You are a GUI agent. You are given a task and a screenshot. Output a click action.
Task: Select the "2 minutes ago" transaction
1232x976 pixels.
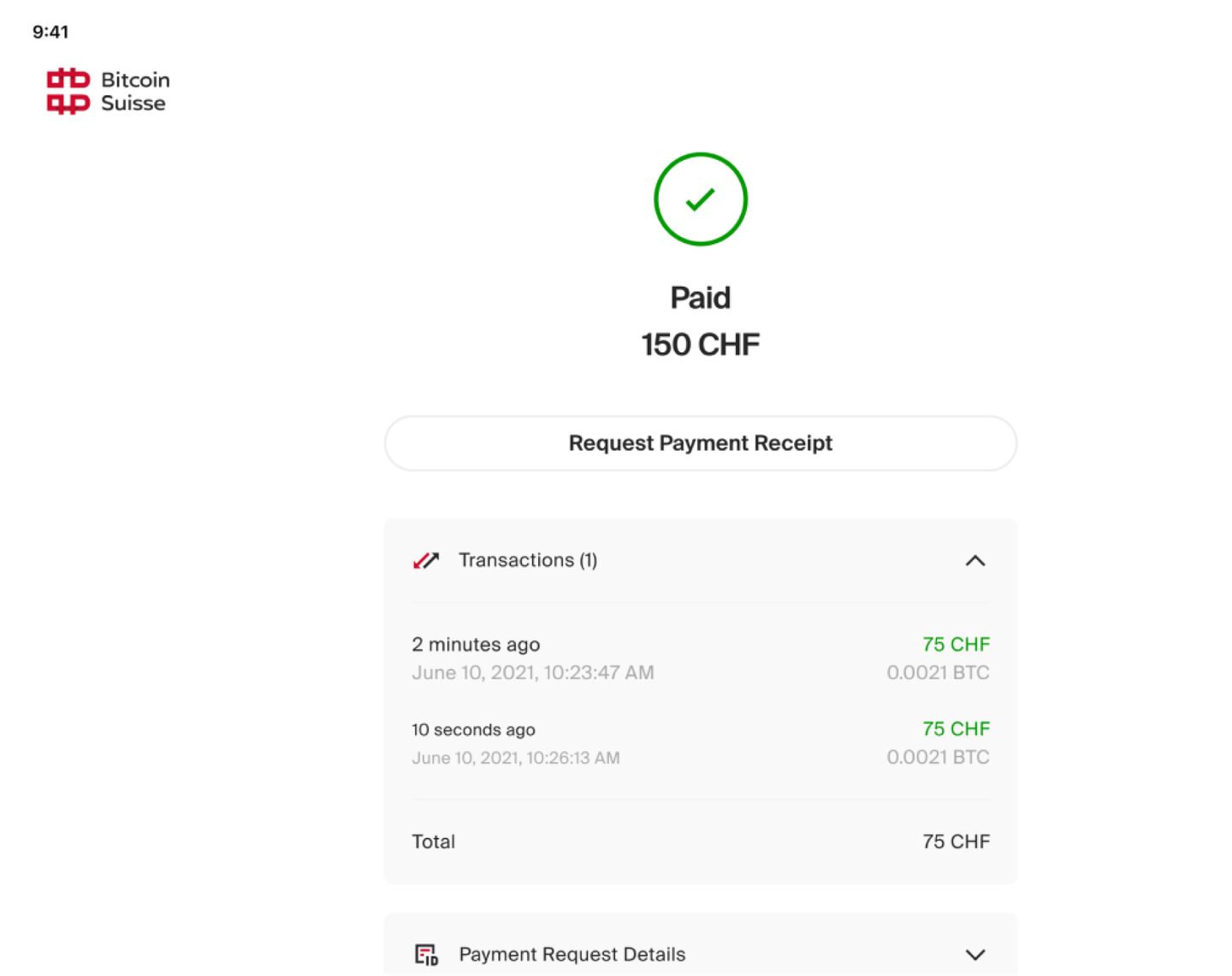point(476,645)
